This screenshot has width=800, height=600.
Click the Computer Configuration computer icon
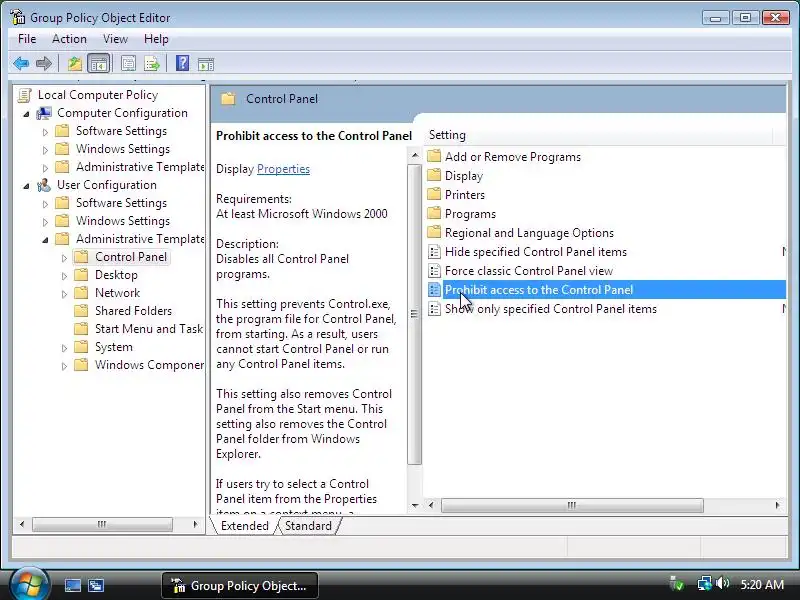coord(44,113)
